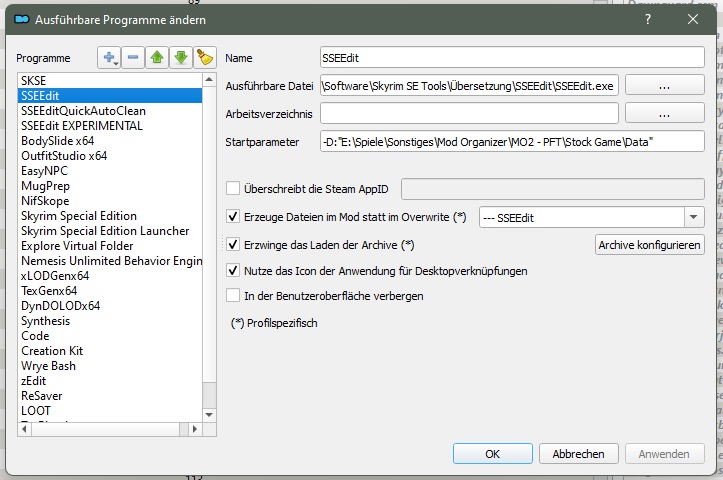Uncheck Erzwinge das Laden der Archive
Screen dimensions: 723x480
coord(234,244)
